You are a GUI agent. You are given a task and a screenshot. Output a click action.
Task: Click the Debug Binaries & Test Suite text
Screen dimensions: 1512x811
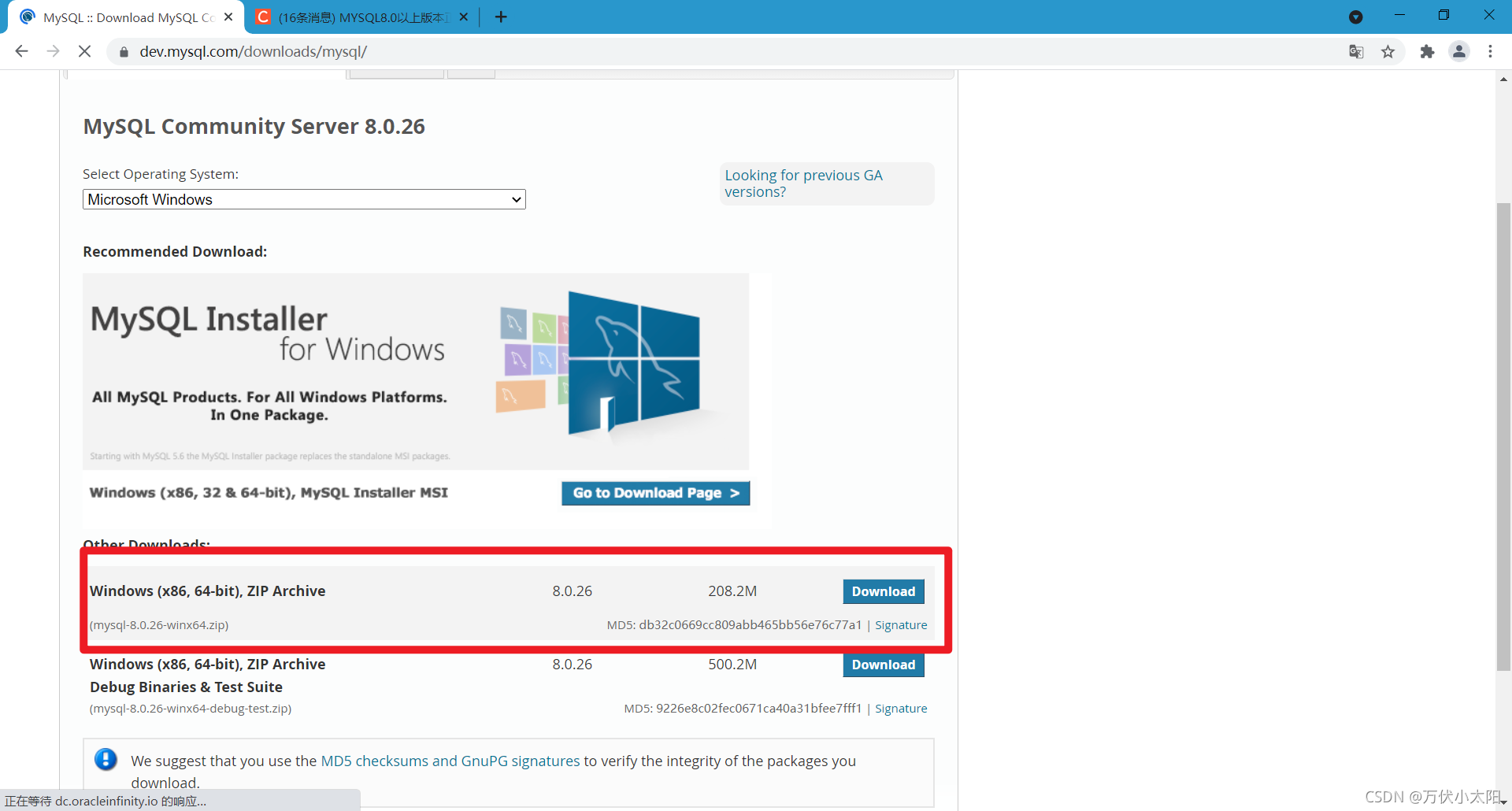tap(186, 687)
